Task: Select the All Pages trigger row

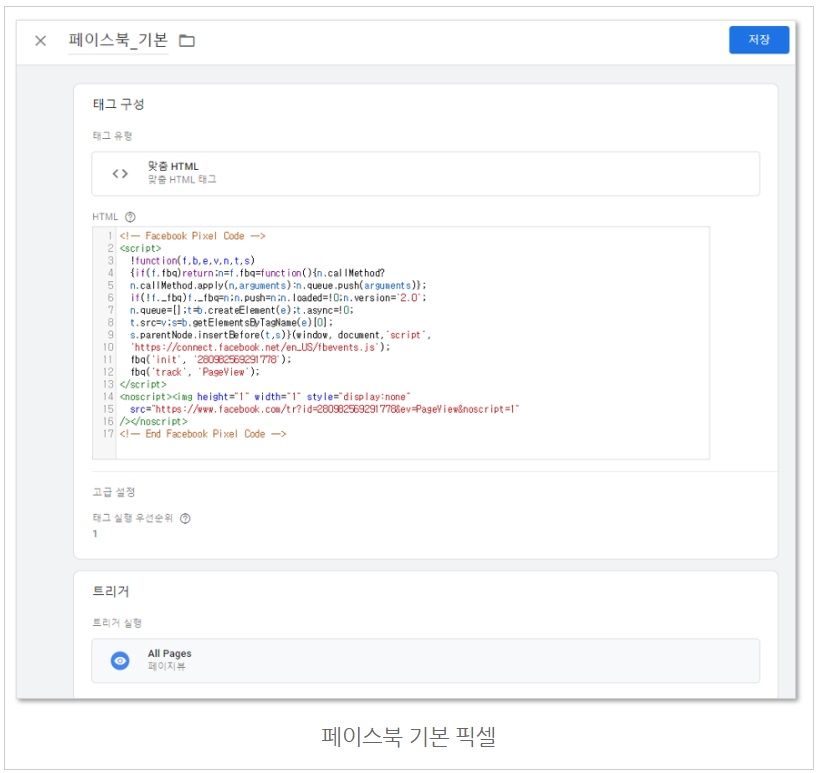Action: tap(425, 660)
